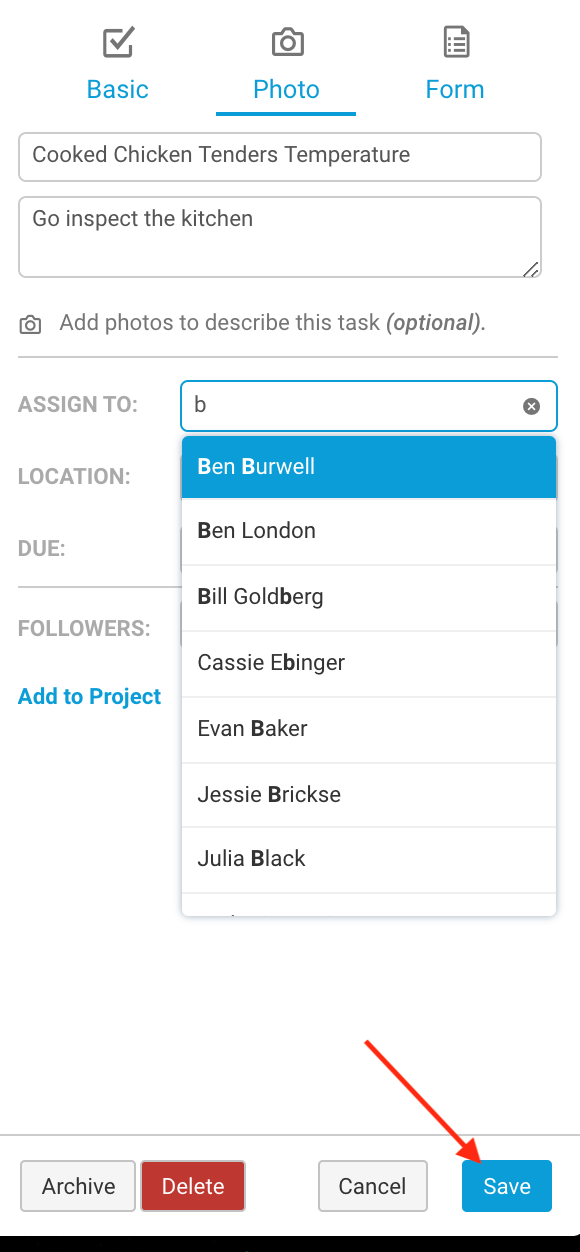Click the Basic checkbox icon
Screen dimensions: 580x1252
point(118,43)
